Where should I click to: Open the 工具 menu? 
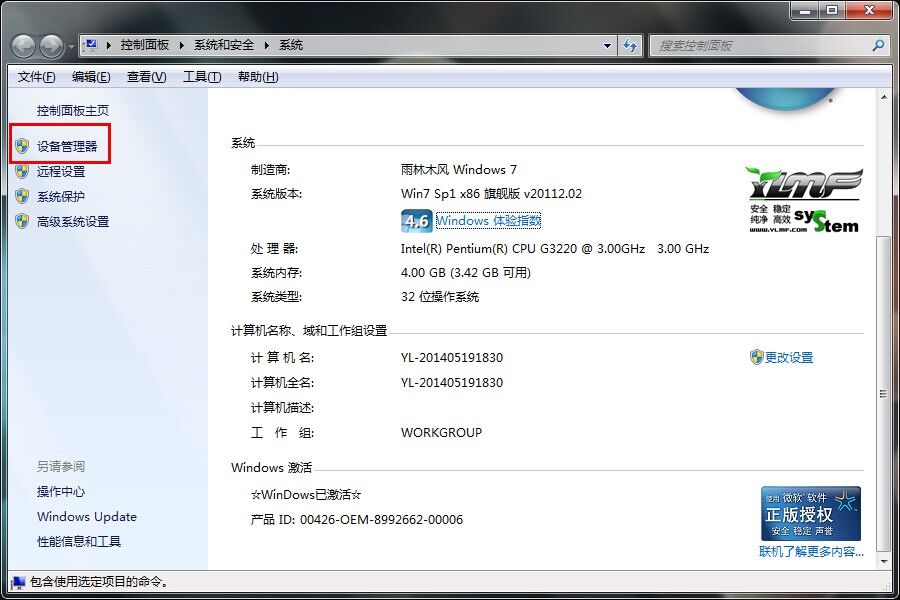[x=199, y=76]
